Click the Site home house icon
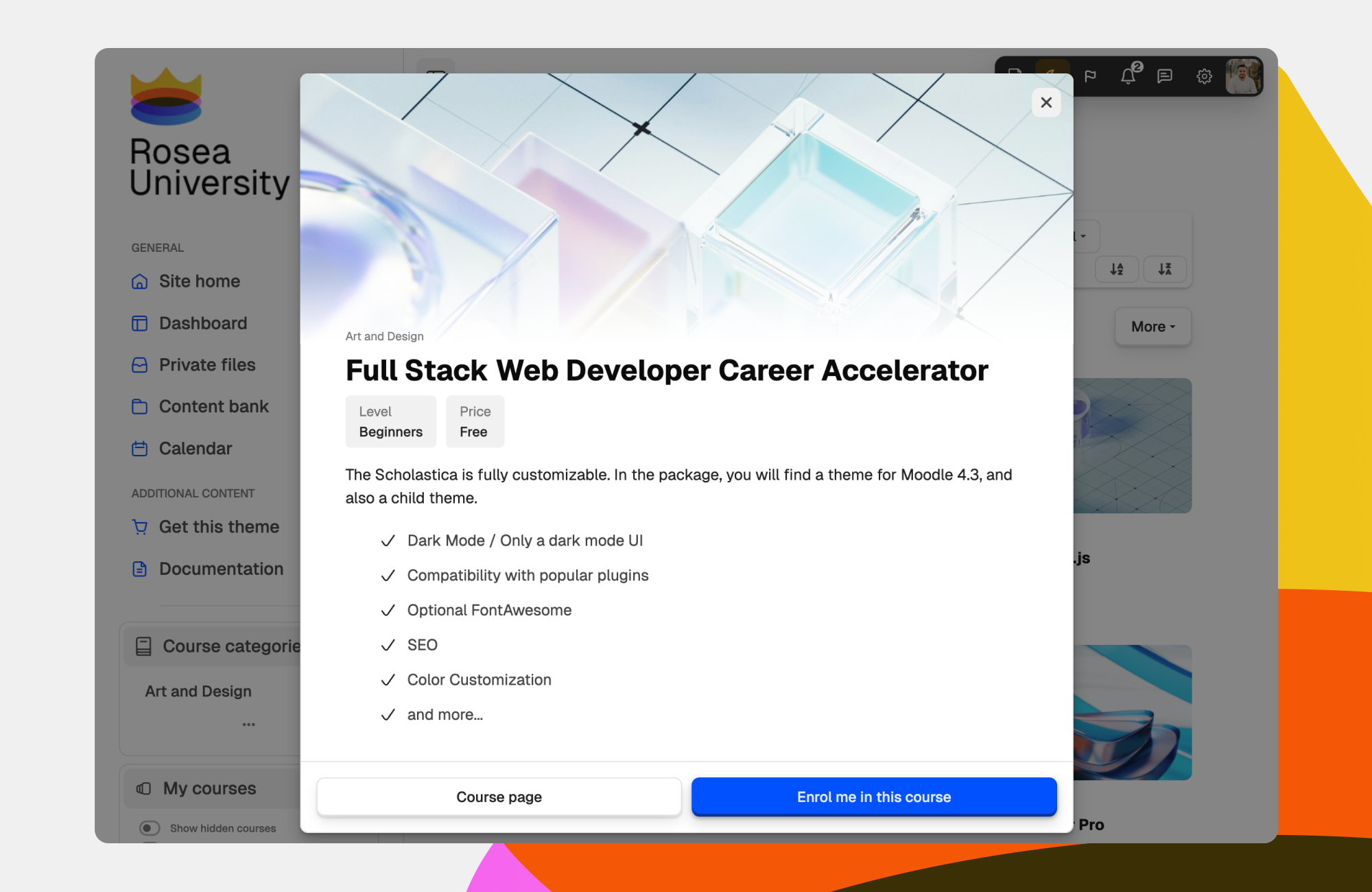The width and height of the screenshot is (1372, 892). [140, 281]
